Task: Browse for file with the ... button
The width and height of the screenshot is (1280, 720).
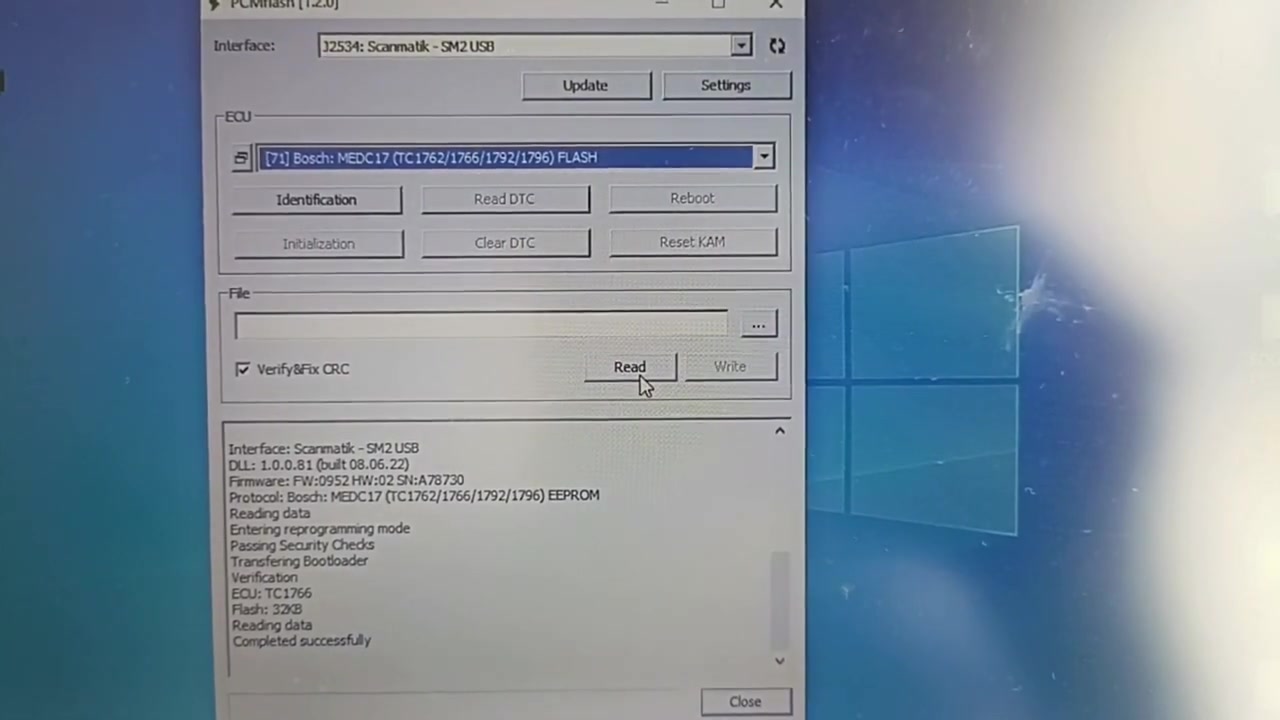Action: coord(758,325)
